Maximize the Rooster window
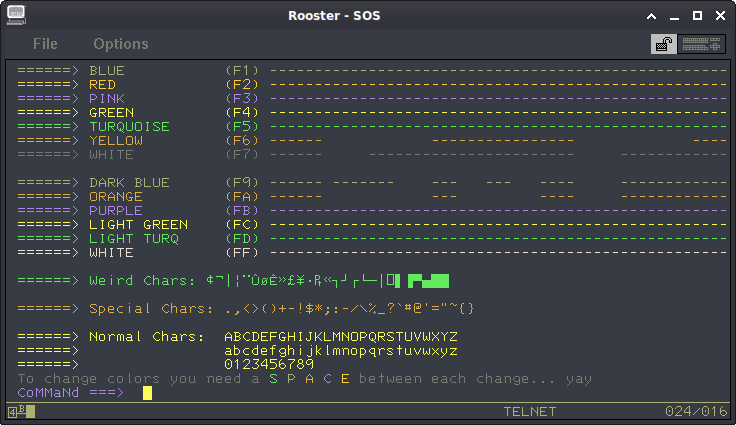 pos(698,15)
